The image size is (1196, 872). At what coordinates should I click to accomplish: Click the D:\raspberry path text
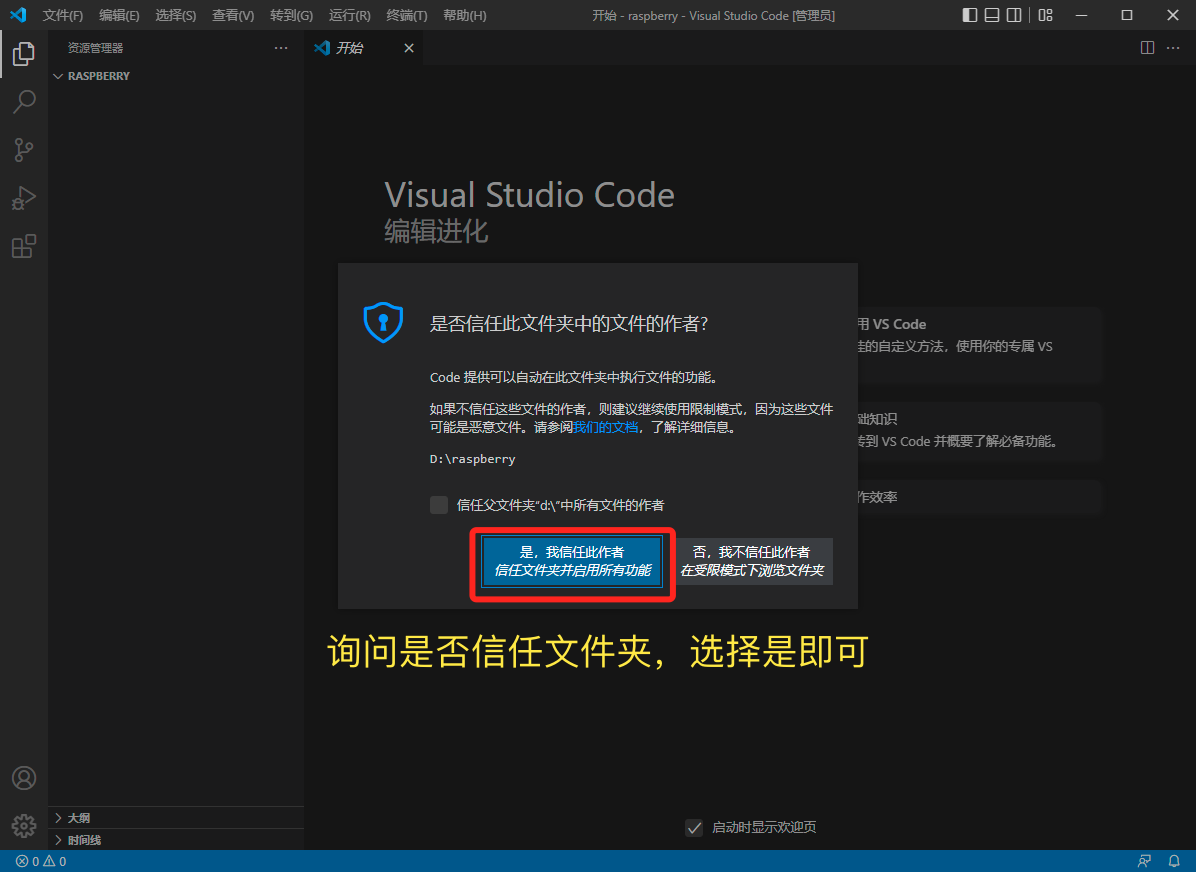pos(472,459)
